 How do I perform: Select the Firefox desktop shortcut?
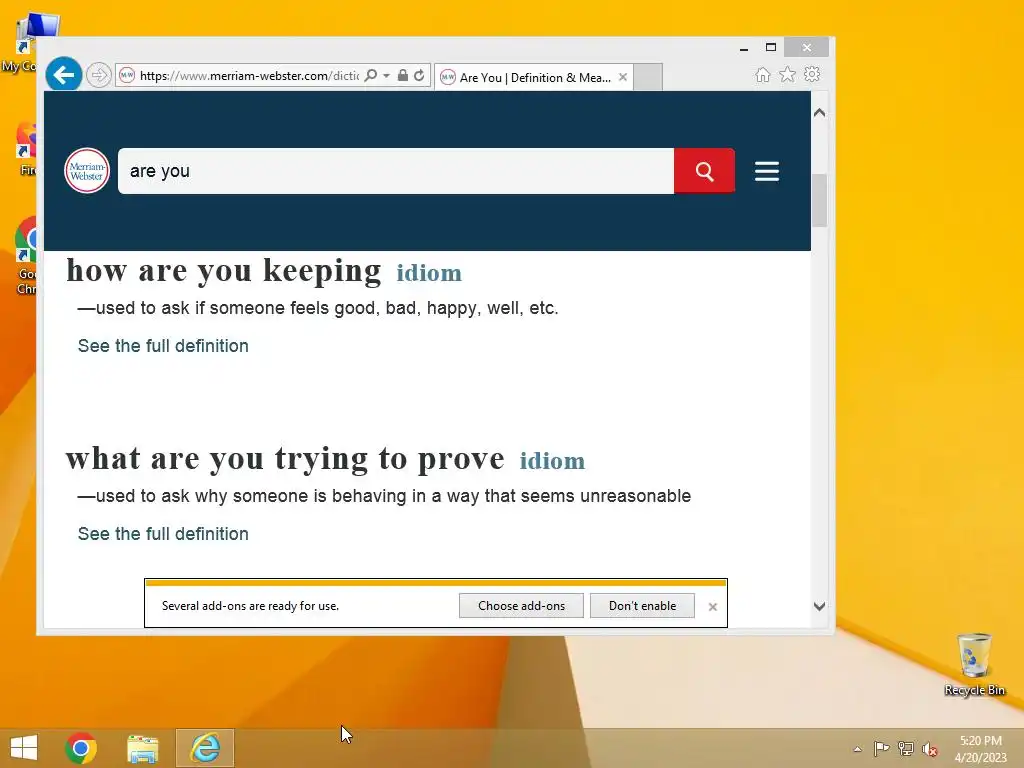point(27,149)
